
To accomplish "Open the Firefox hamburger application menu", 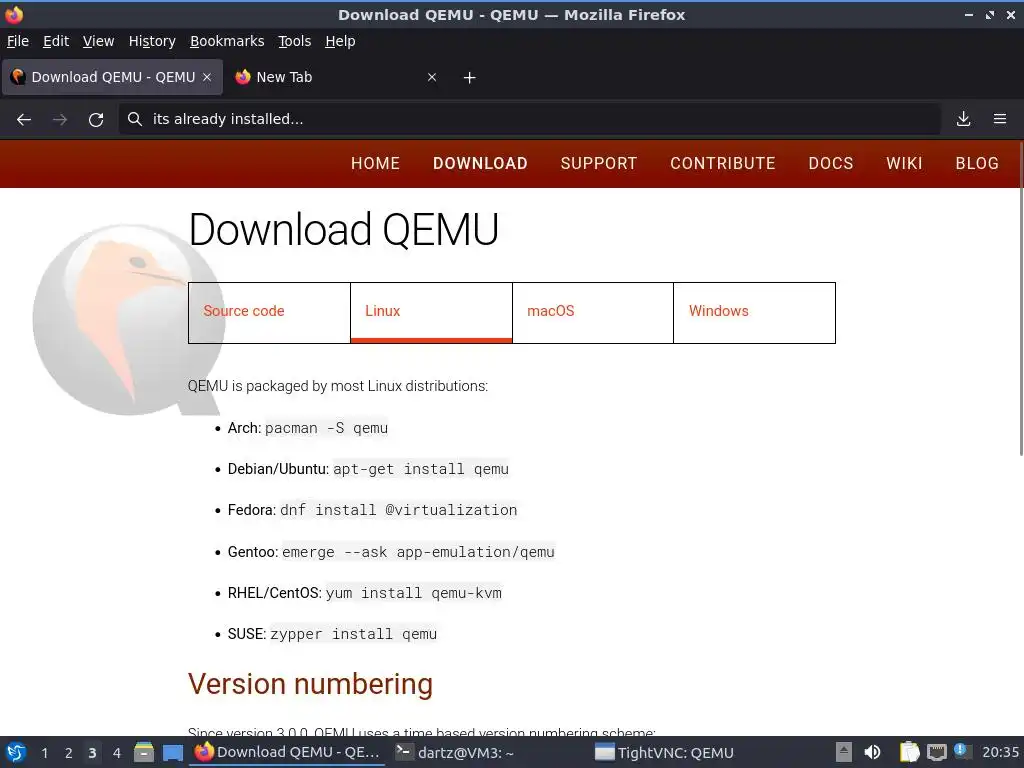I will point(1000,119).
